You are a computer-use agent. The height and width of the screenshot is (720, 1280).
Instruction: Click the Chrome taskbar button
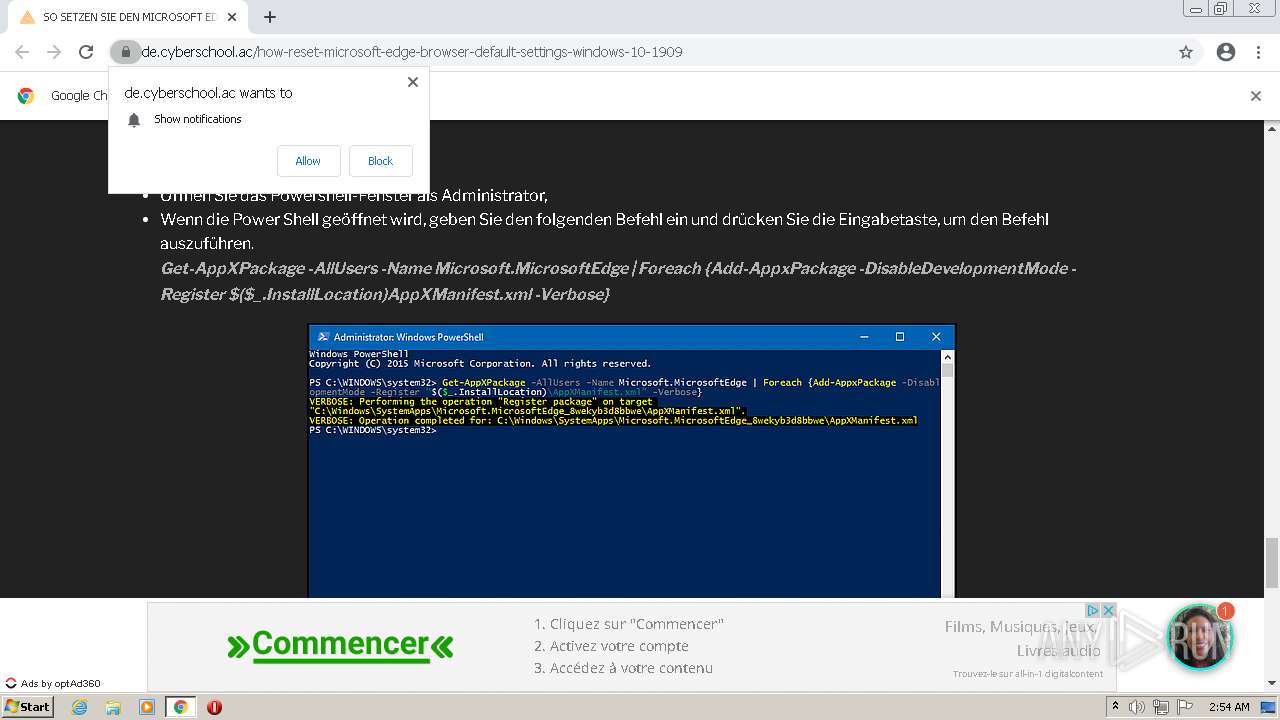[x=180, y=707]
